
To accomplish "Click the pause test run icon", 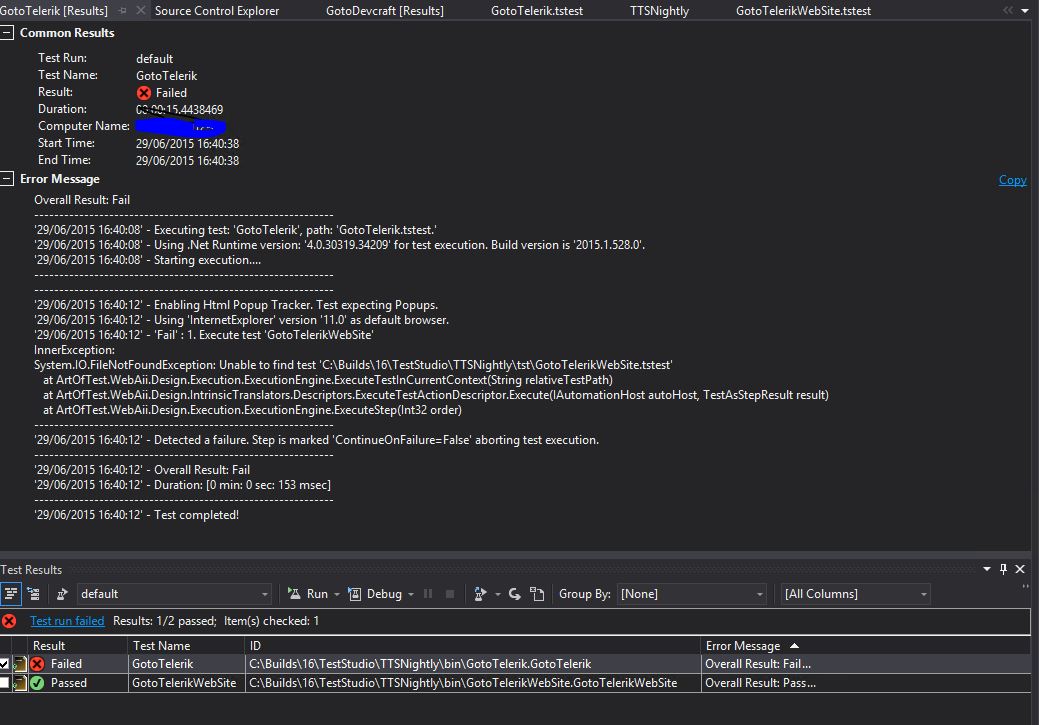I will [428, 594].
